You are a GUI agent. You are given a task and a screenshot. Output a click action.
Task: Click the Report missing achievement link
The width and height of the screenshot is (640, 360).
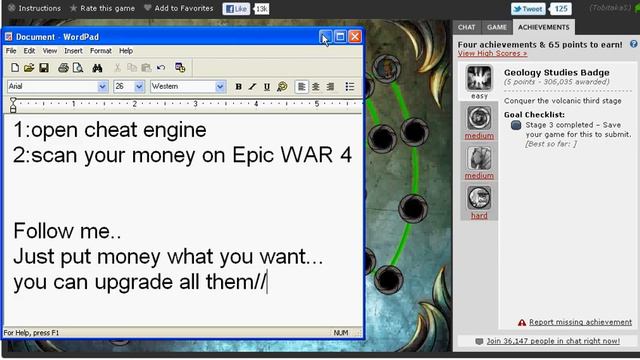point(580,322)
